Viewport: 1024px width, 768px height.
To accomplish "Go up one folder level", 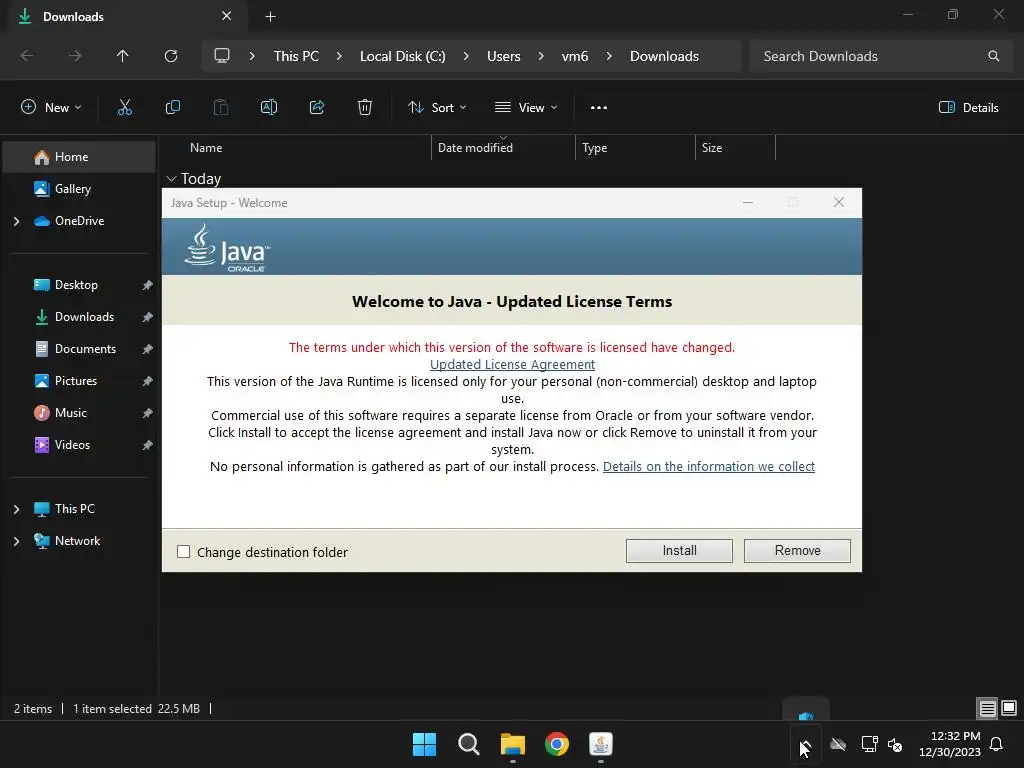I will point(123,56).
